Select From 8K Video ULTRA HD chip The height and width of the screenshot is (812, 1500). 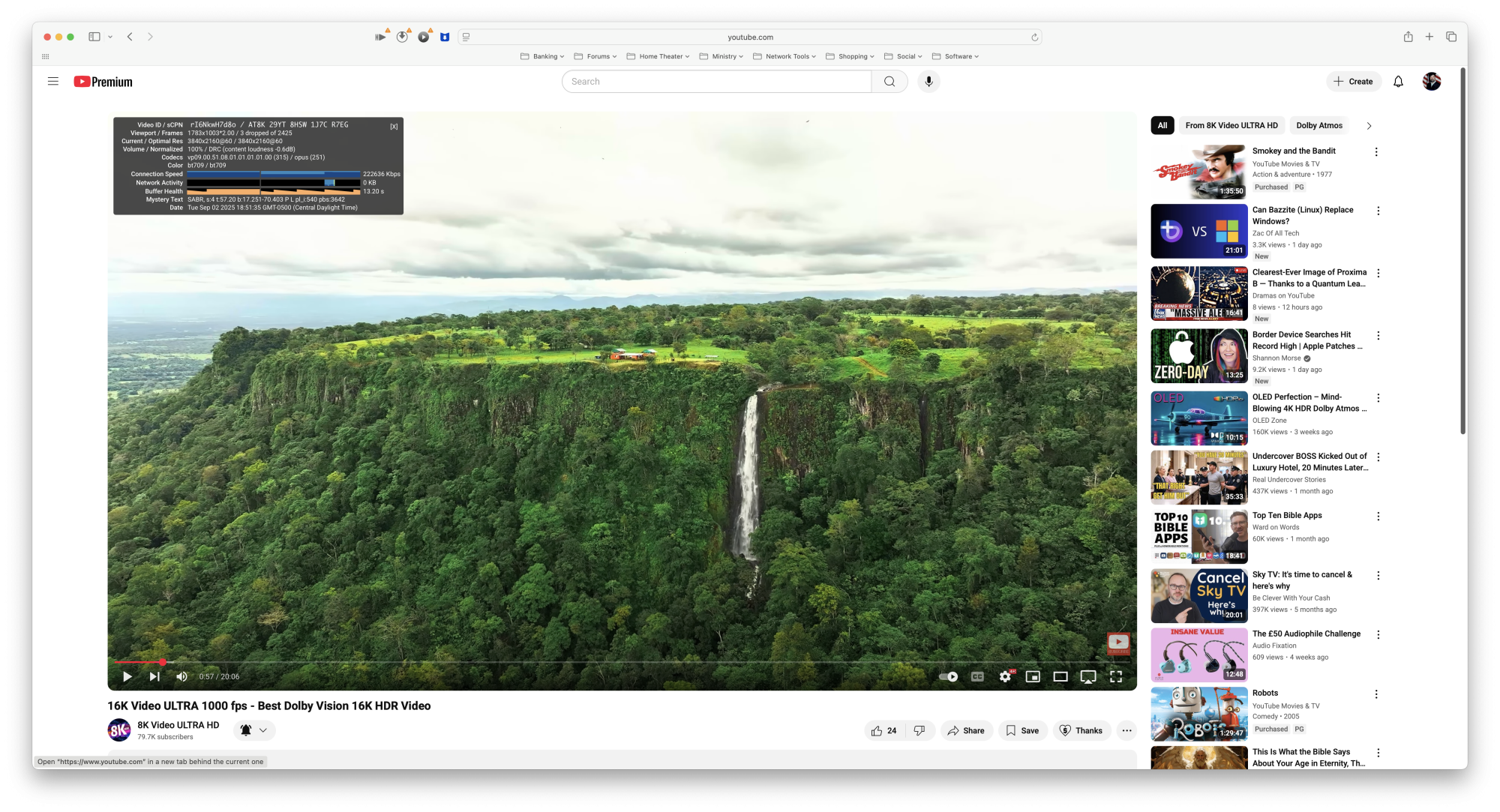point(1231,125)
